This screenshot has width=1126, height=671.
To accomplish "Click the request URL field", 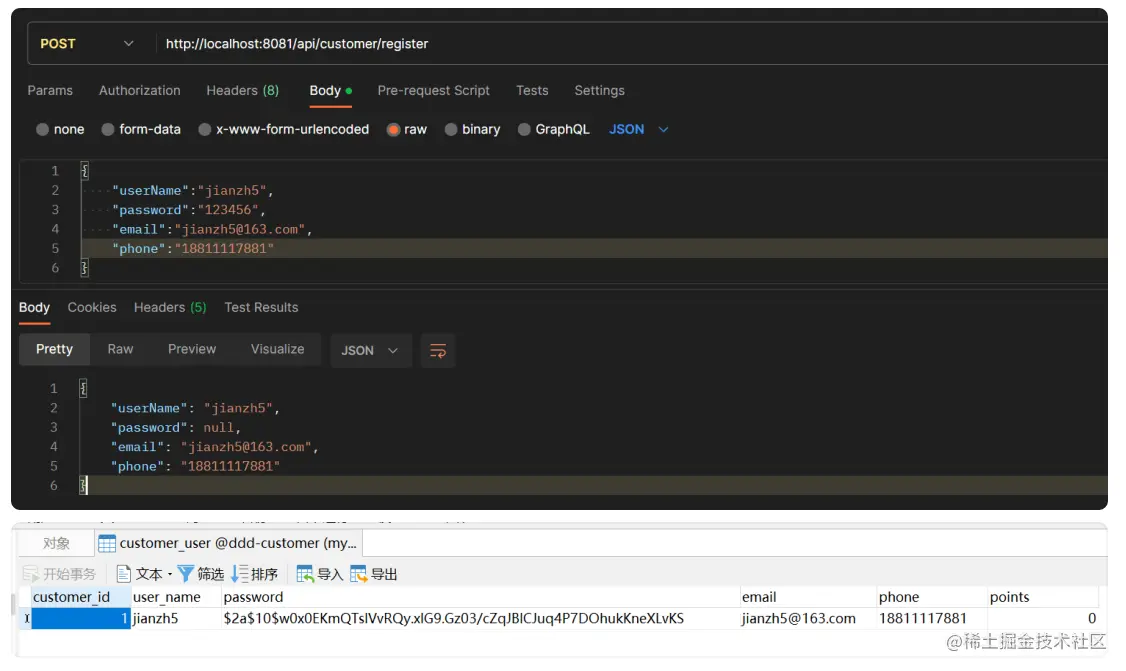I will 632,44.
